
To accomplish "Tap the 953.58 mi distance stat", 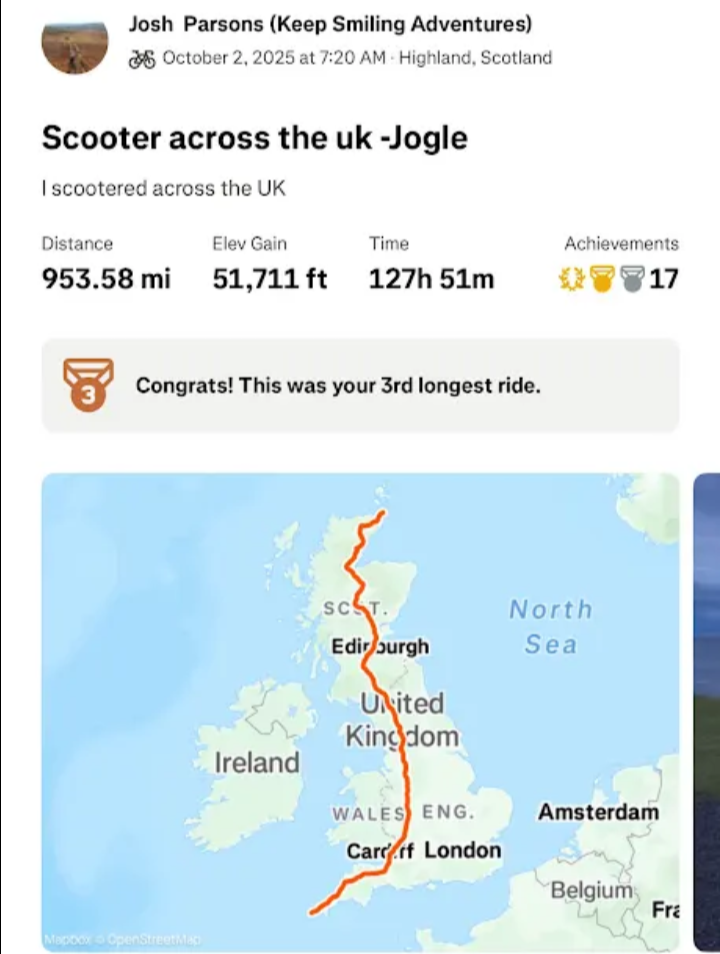I will (106, 278).
